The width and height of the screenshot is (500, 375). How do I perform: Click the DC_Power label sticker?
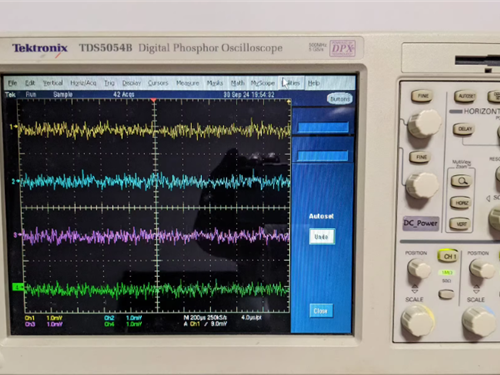click(x=421, y=223)
